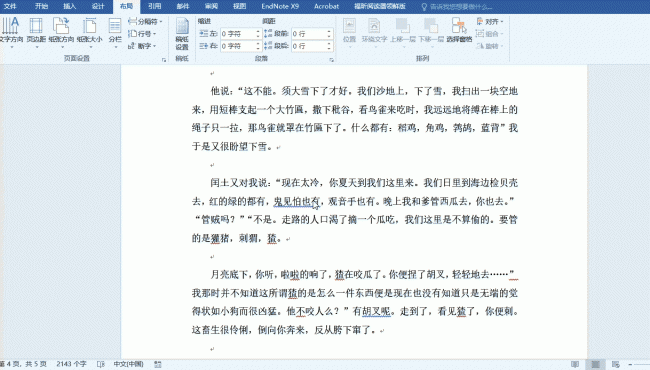Switch to the 邮件 (Mailings) tab
650x370 pixels.
coord(183,6)
